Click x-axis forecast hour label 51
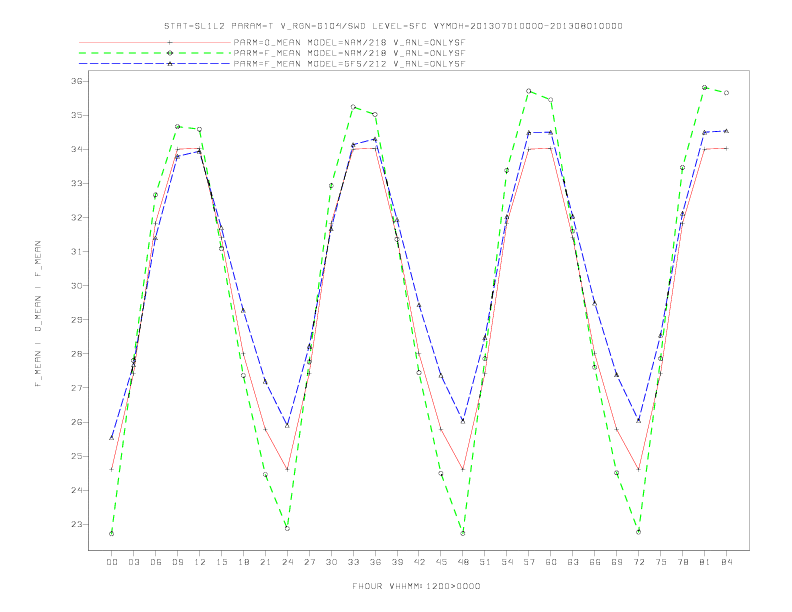This screenshot has height=612, width=792. [485, 562]
